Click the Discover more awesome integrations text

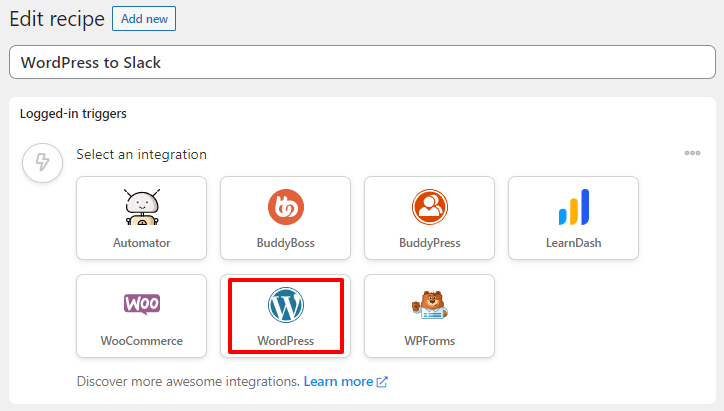188,381
